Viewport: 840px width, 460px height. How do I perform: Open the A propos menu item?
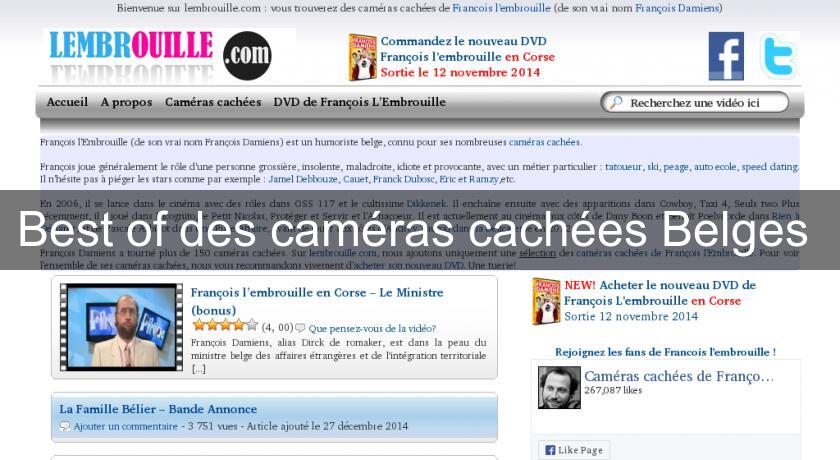coord(126,102)
